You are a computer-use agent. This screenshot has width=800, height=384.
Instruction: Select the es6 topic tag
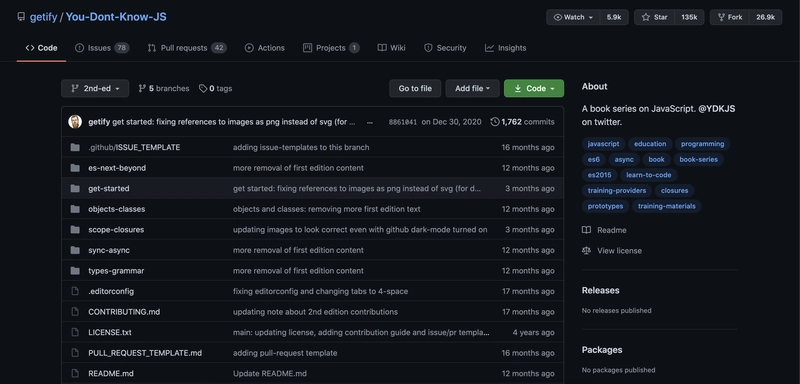(593, 160)
